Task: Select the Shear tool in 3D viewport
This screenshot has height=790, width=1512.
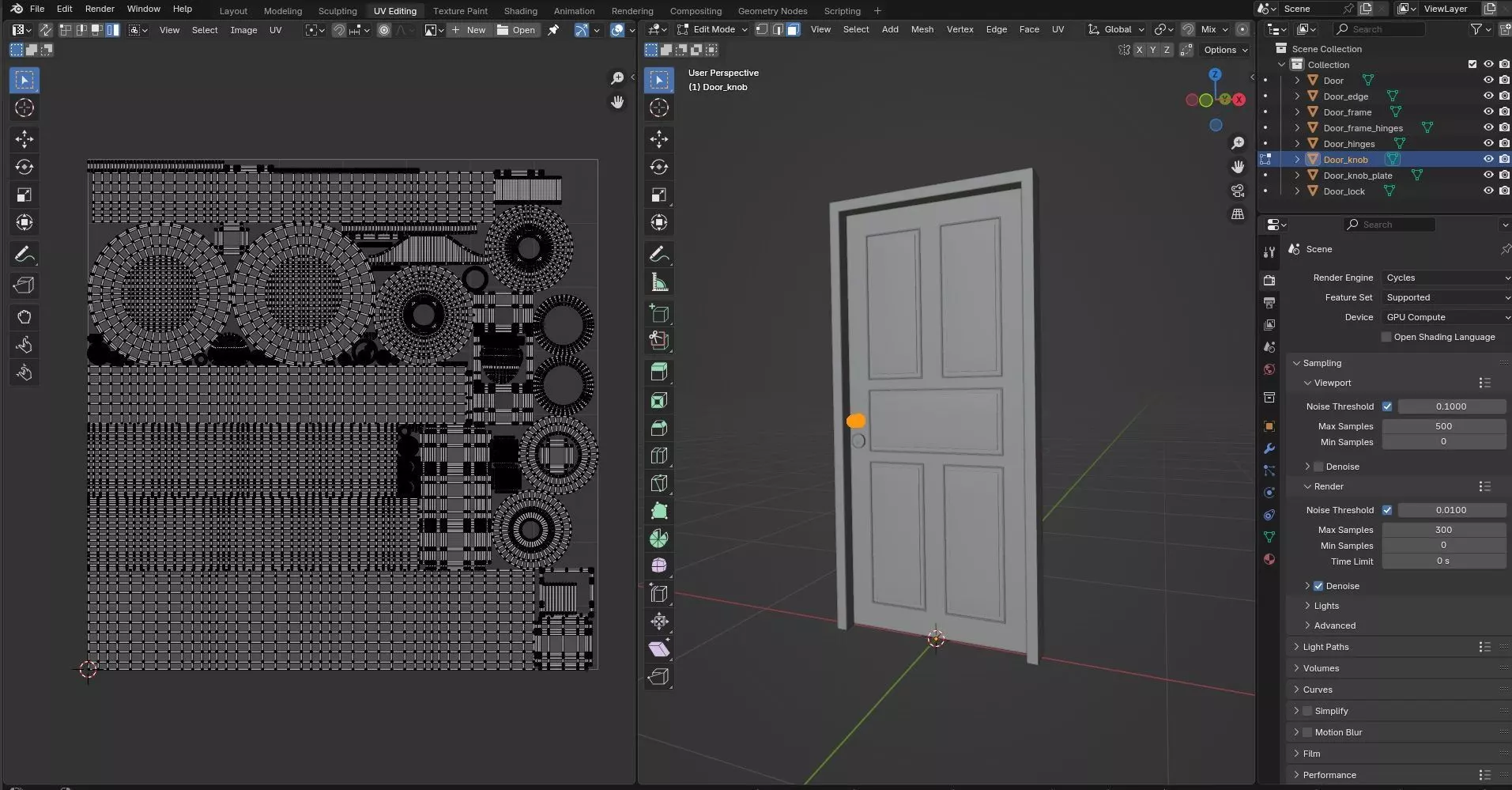Action: coord(659,649)
